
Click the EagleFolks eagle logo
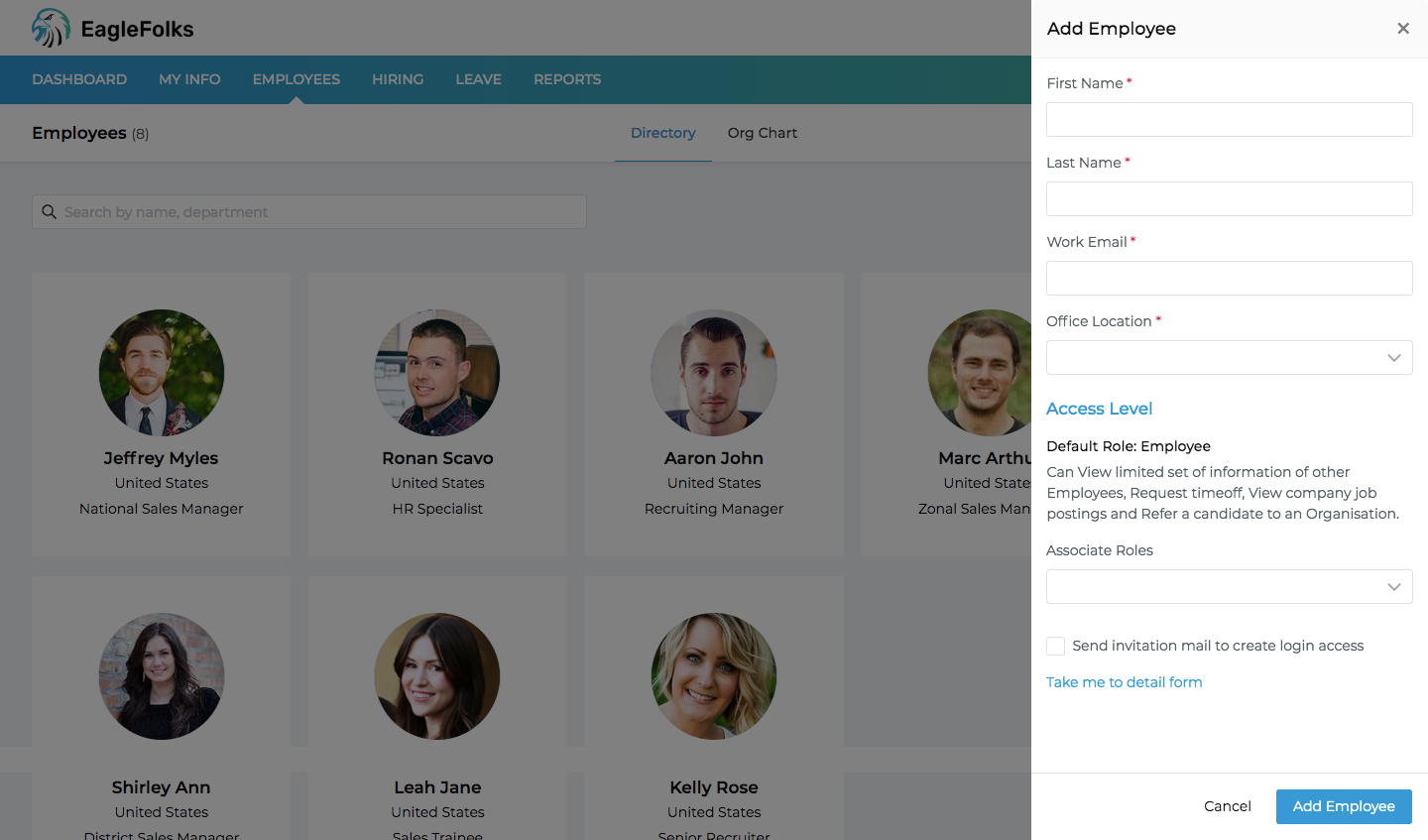pos(51,28)
